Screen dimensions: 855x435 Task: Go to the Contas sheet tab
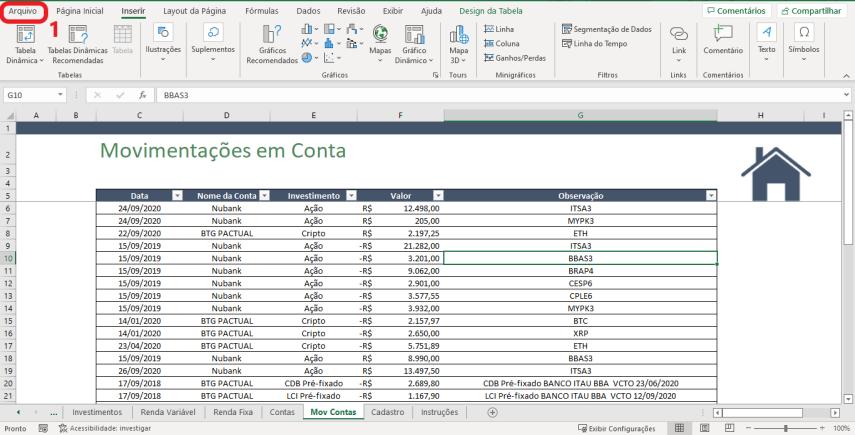(282, 412)
